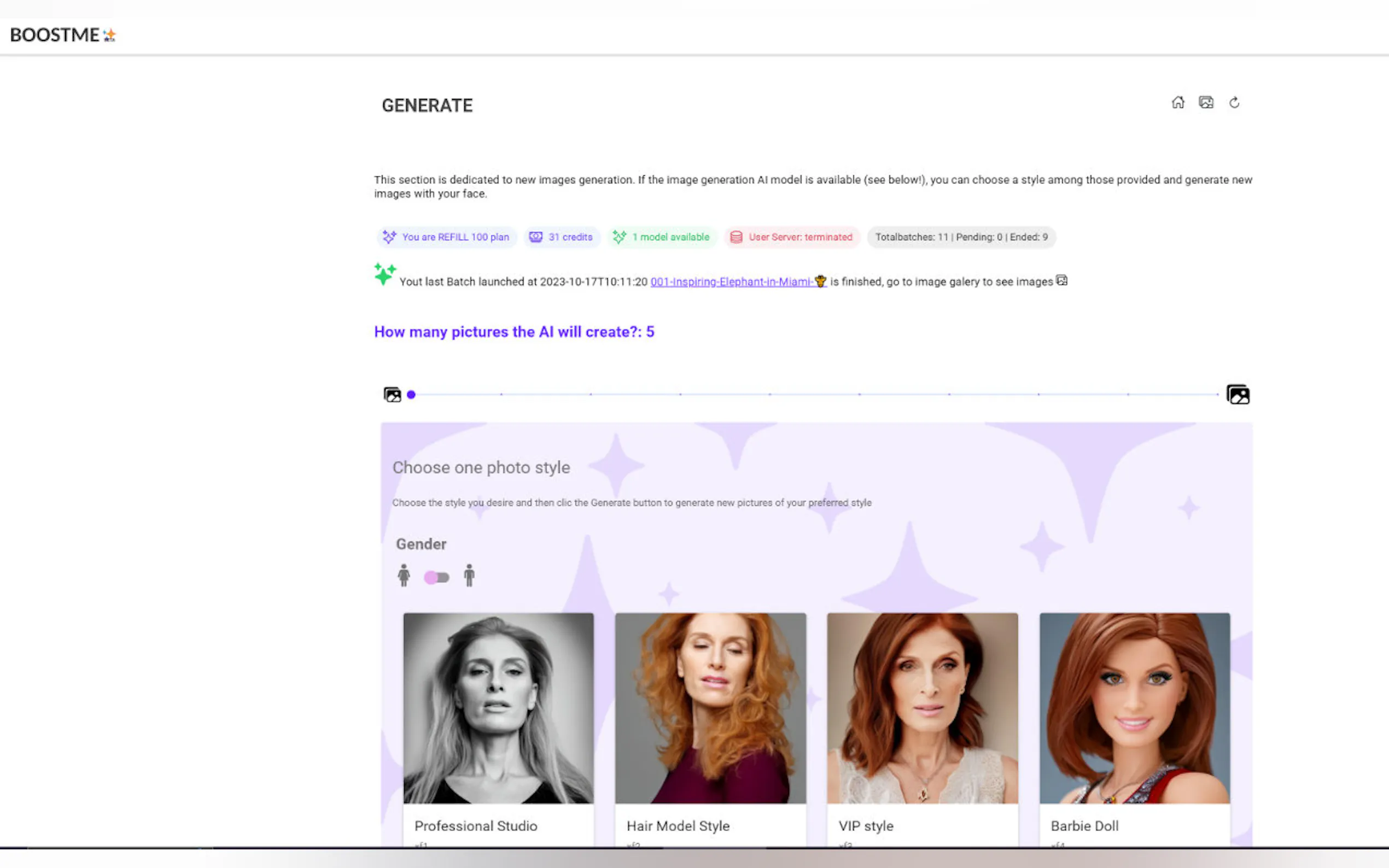This screenshot has width=1389, height=868.
Task: Click the small-images icon left of the slider
Action: coord(392,395)
